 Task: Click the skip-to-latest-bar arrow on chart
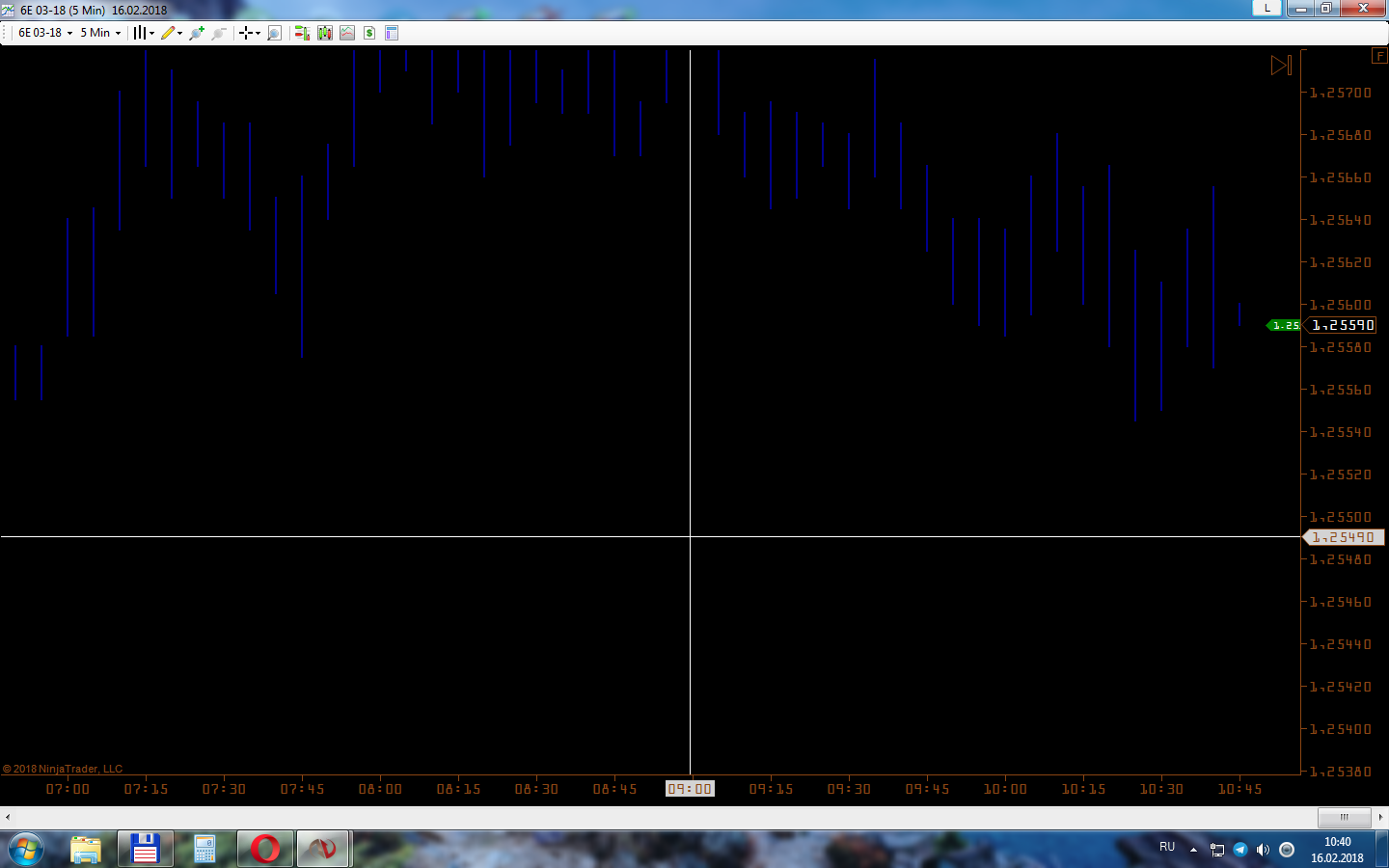(1281, 66)
